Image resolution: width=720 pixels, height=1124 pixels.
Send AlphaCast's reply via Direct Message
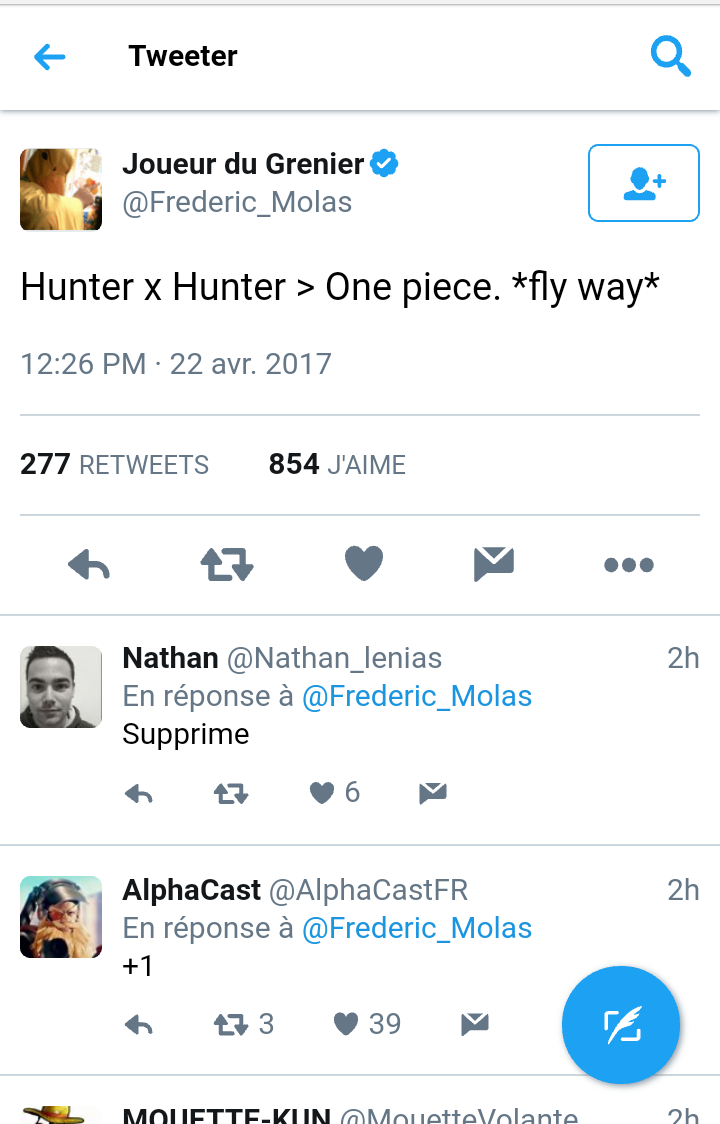pyautogui.click(x=474, y=1024)
